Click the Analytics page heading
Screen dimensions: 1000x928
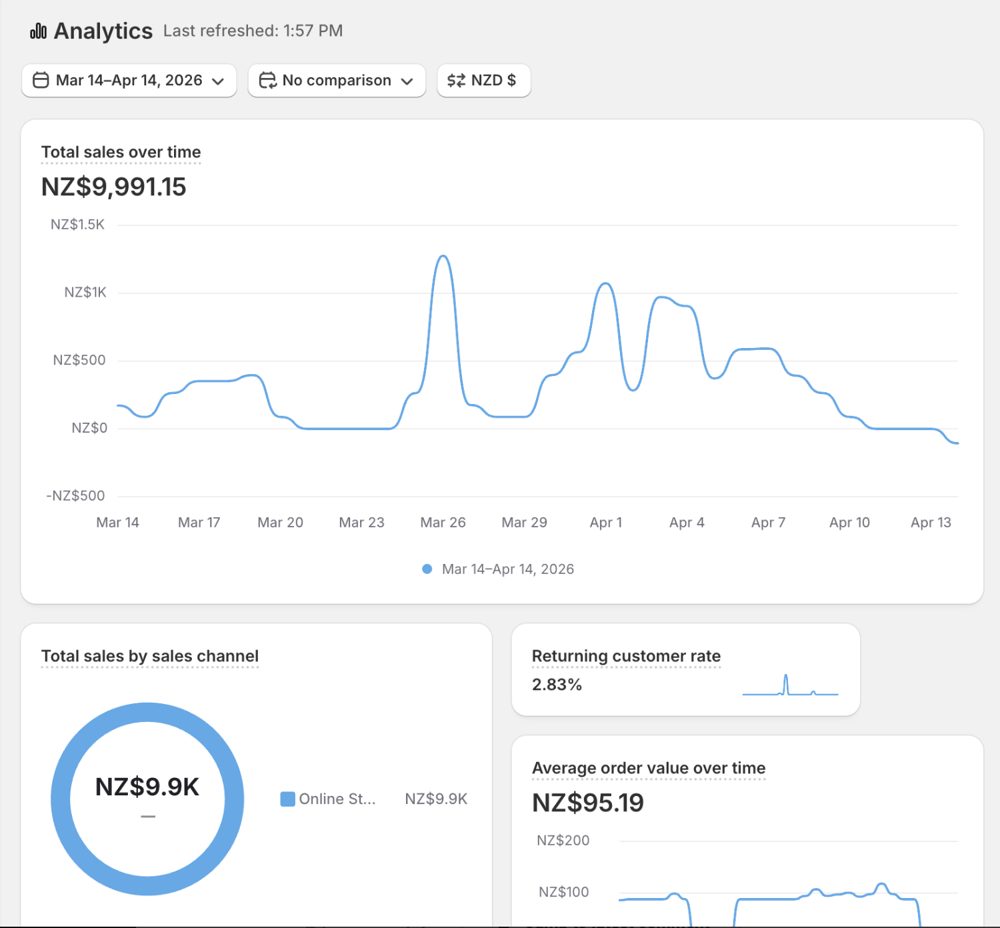click(103, 31)
